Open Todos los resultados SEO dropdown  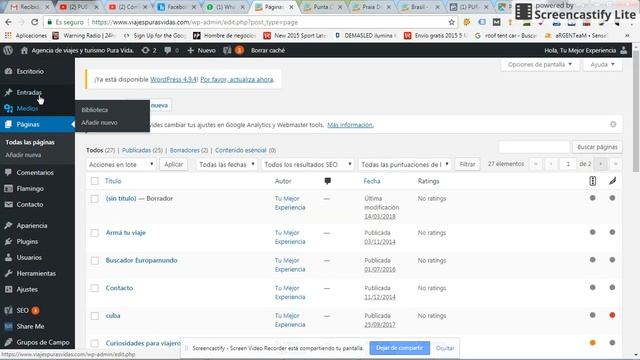point(307,164)
